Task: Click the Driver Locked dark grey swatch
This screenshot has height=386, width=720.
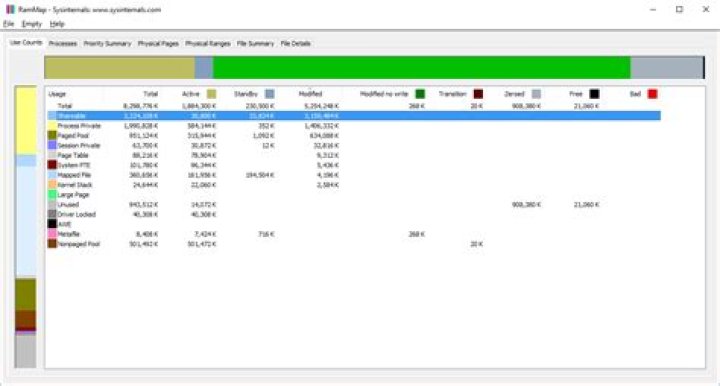Action: (52, 214)
